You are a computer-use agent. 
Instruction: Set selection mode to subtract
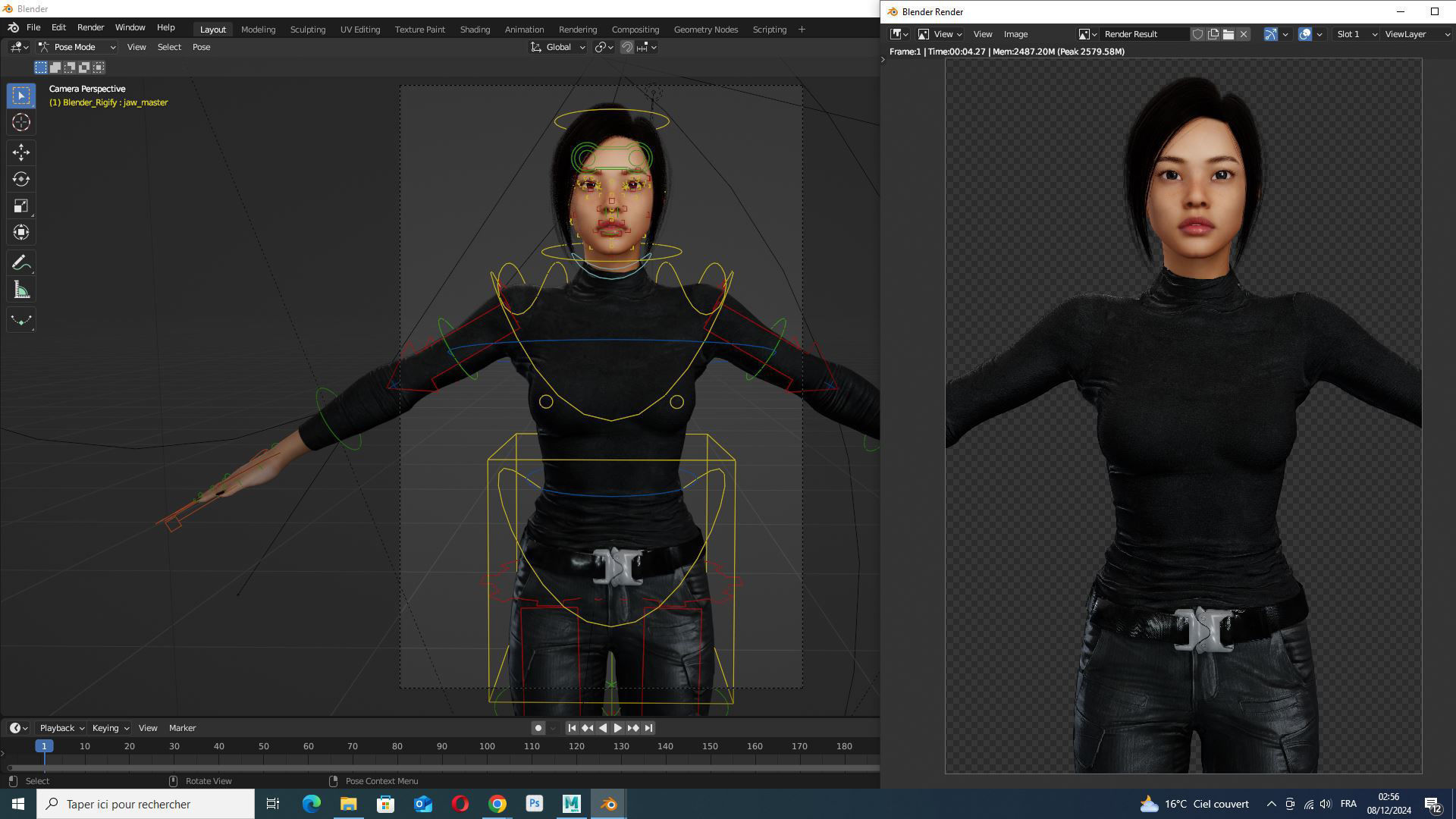70,67
